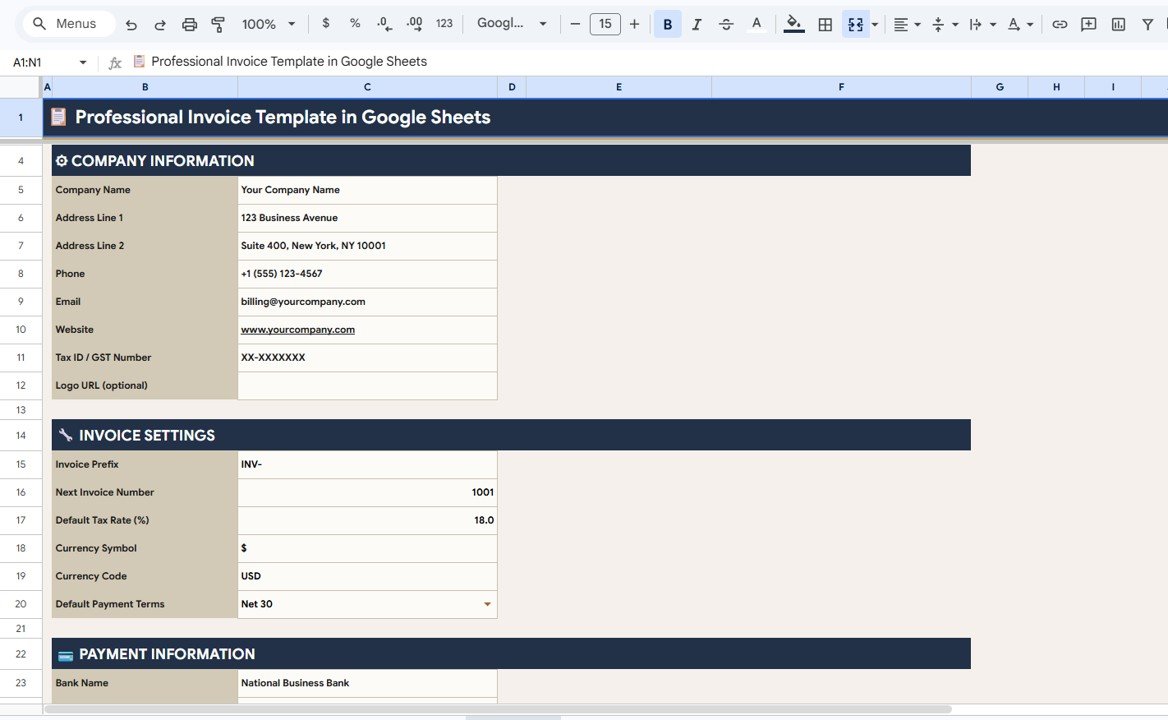Follow the www.yourcompany.com link
This screenshot has width=1168, height=720.
tap(297, 329)
